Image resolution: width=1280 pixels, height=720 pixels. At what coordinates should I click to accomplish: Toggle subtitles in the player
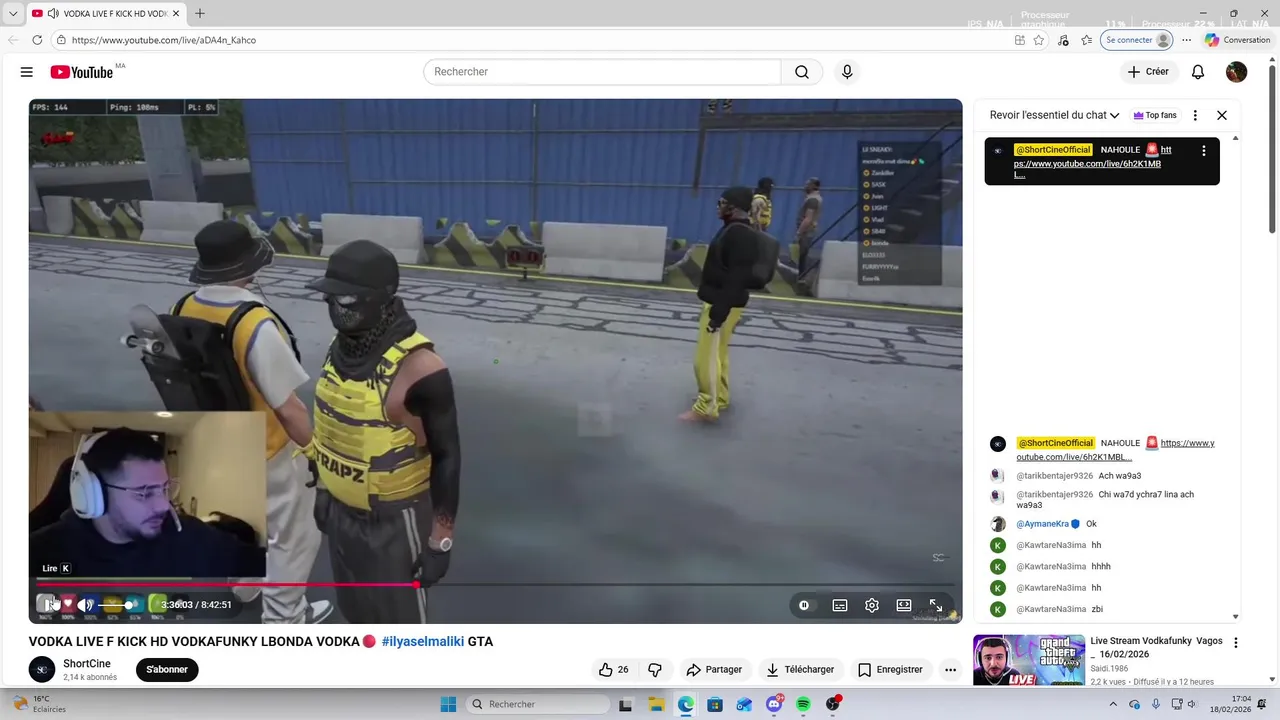click(840, 605)
